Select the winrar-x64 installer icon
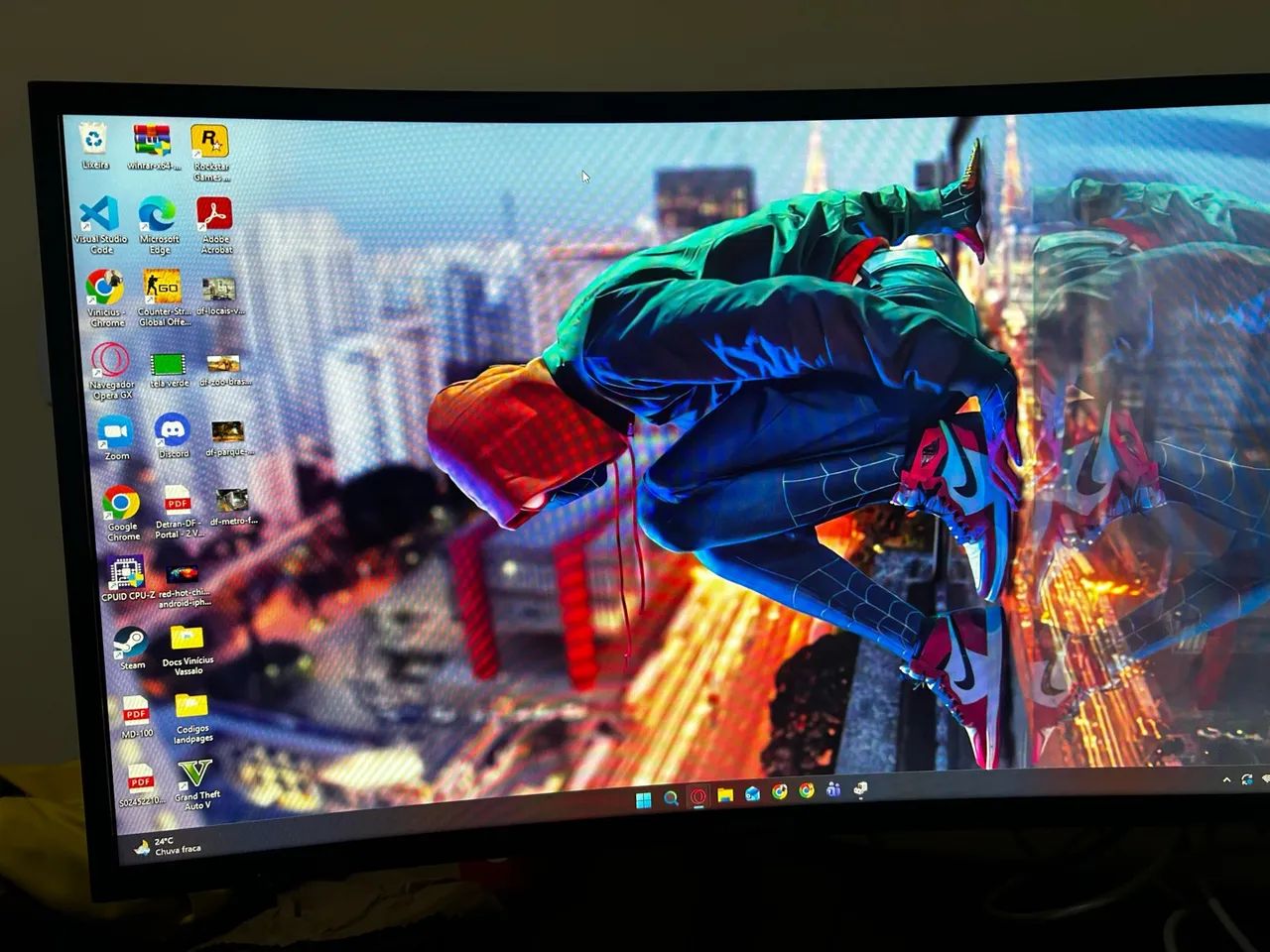Image resolution: width=1270 pixels, height=952 pixels. point(153,147)
